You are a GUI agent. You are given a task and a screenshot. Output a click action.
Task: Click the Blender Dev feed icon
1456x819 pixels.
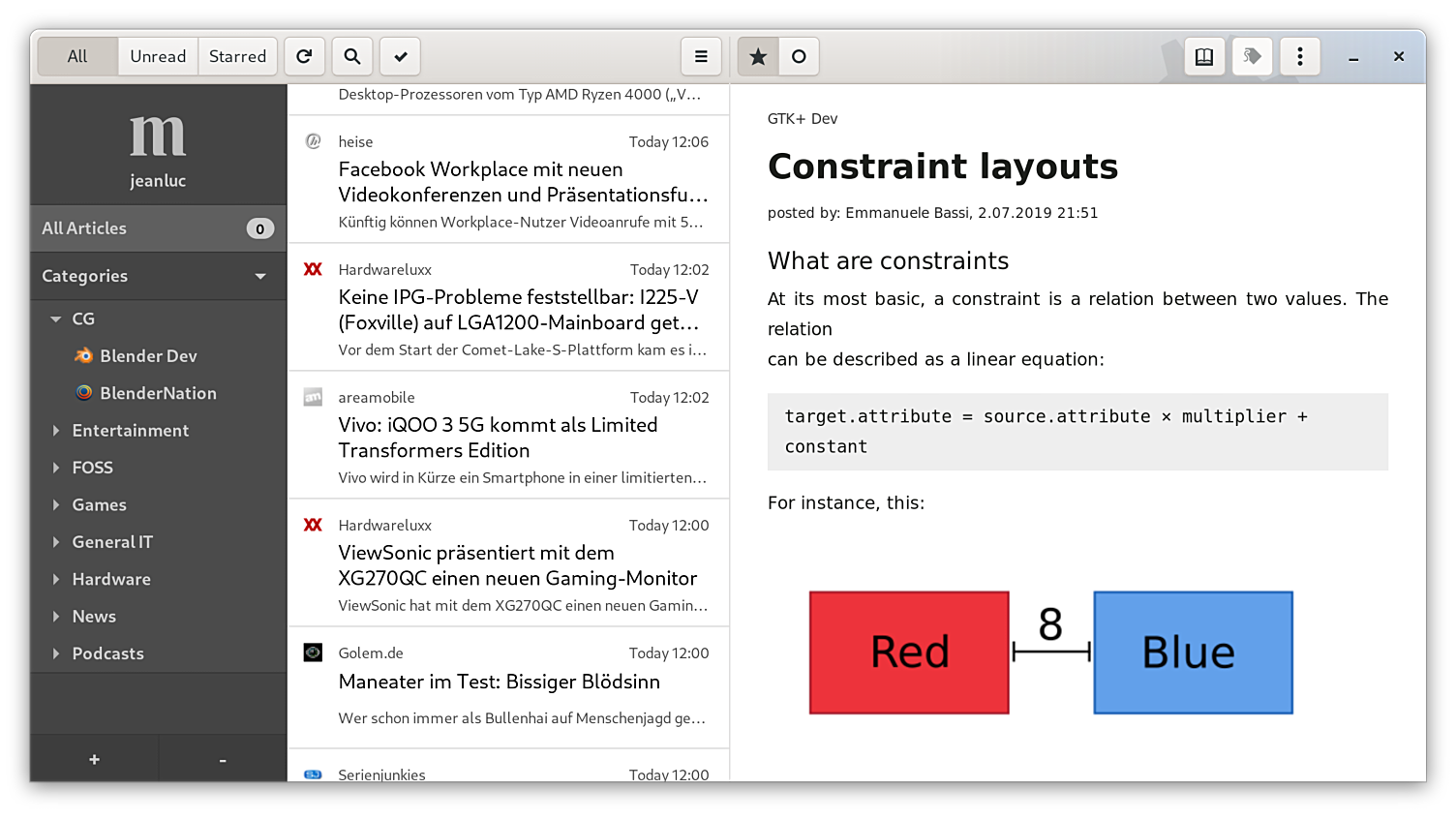[84, 355]
